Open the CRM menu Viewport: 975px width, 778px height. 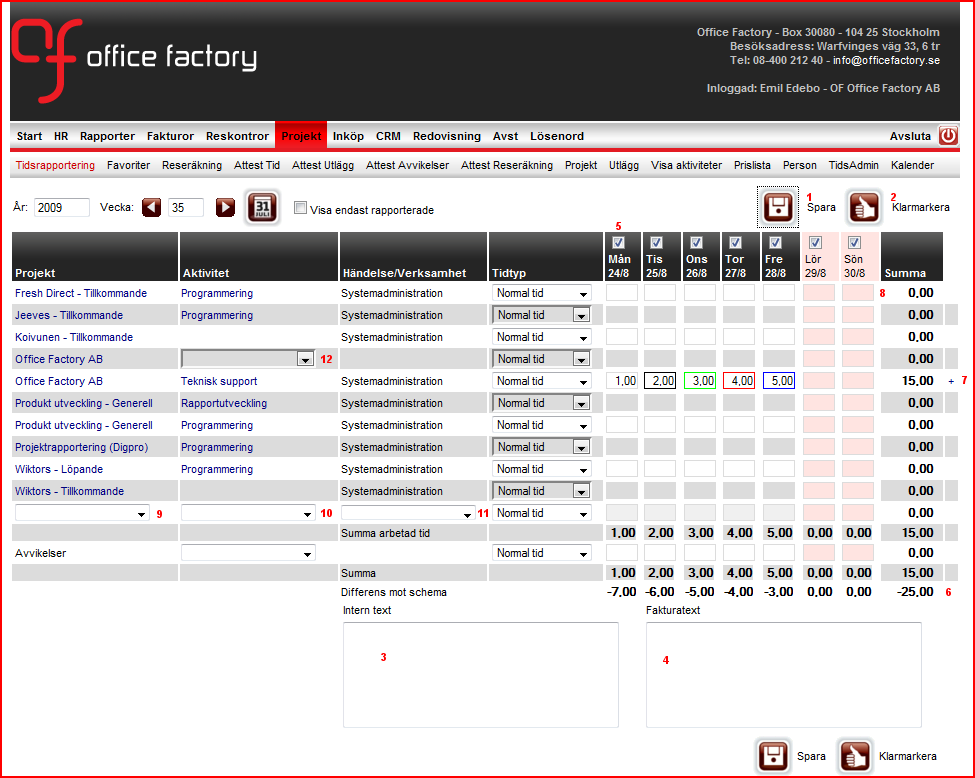pyautogui.click(x=388, y=136)
